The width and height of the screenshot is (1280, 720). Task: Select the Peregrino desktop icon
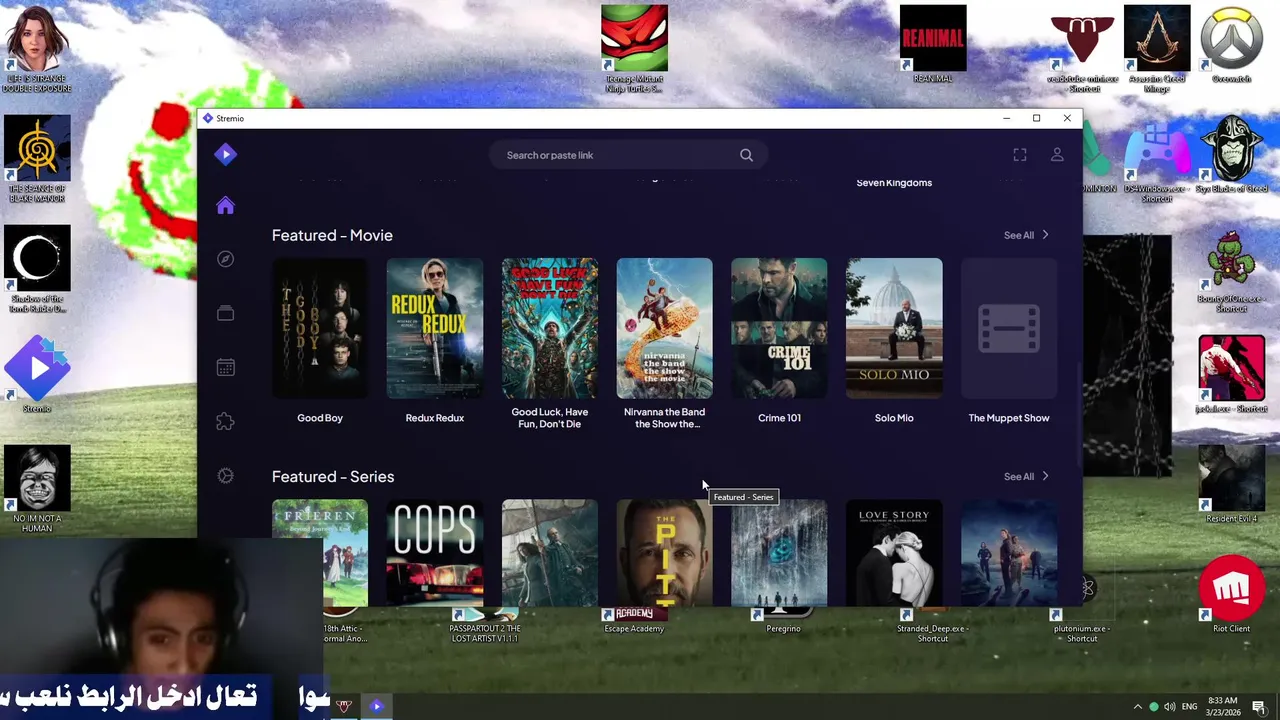point(783,621)
